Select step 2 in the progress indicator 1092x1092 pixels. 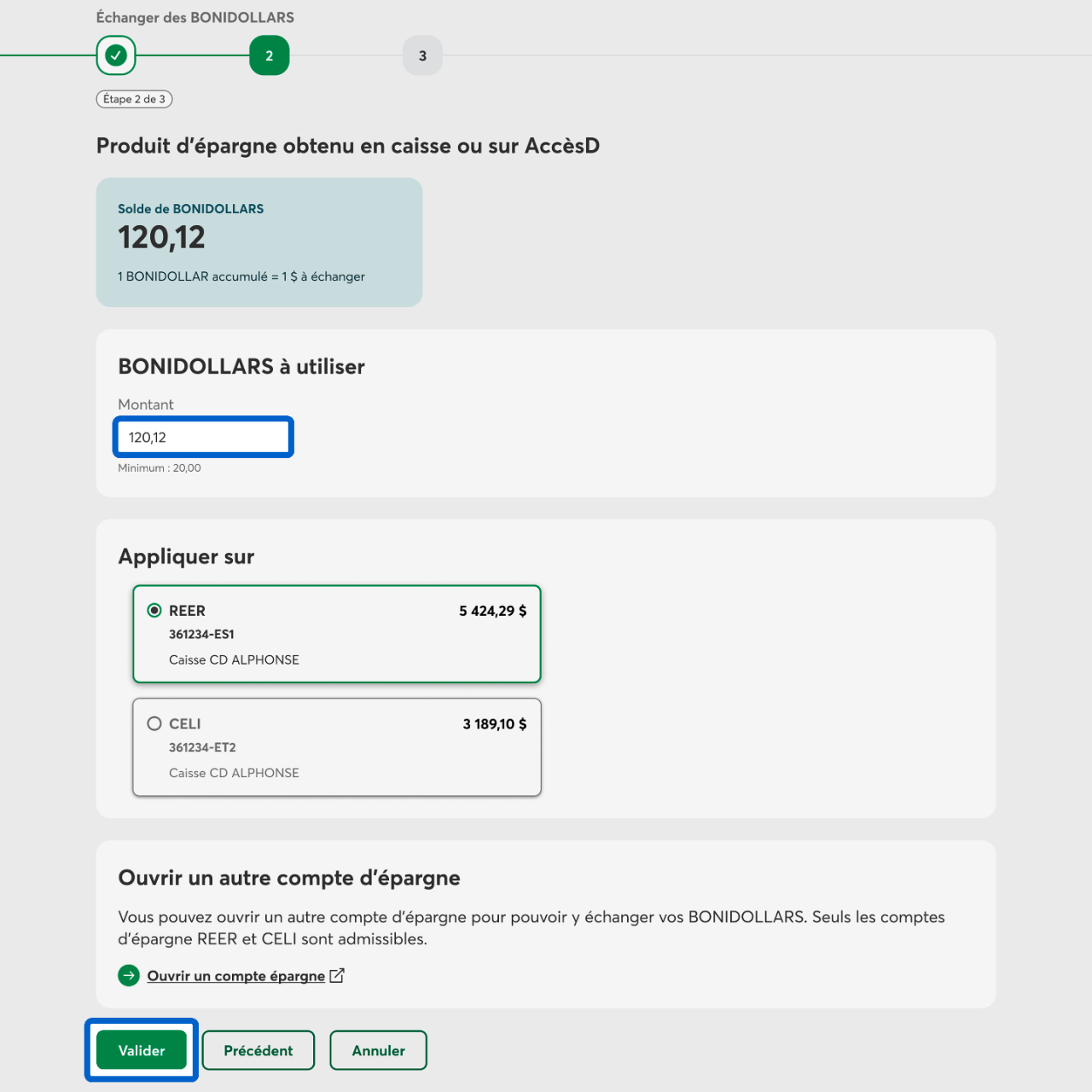[269, 55]
